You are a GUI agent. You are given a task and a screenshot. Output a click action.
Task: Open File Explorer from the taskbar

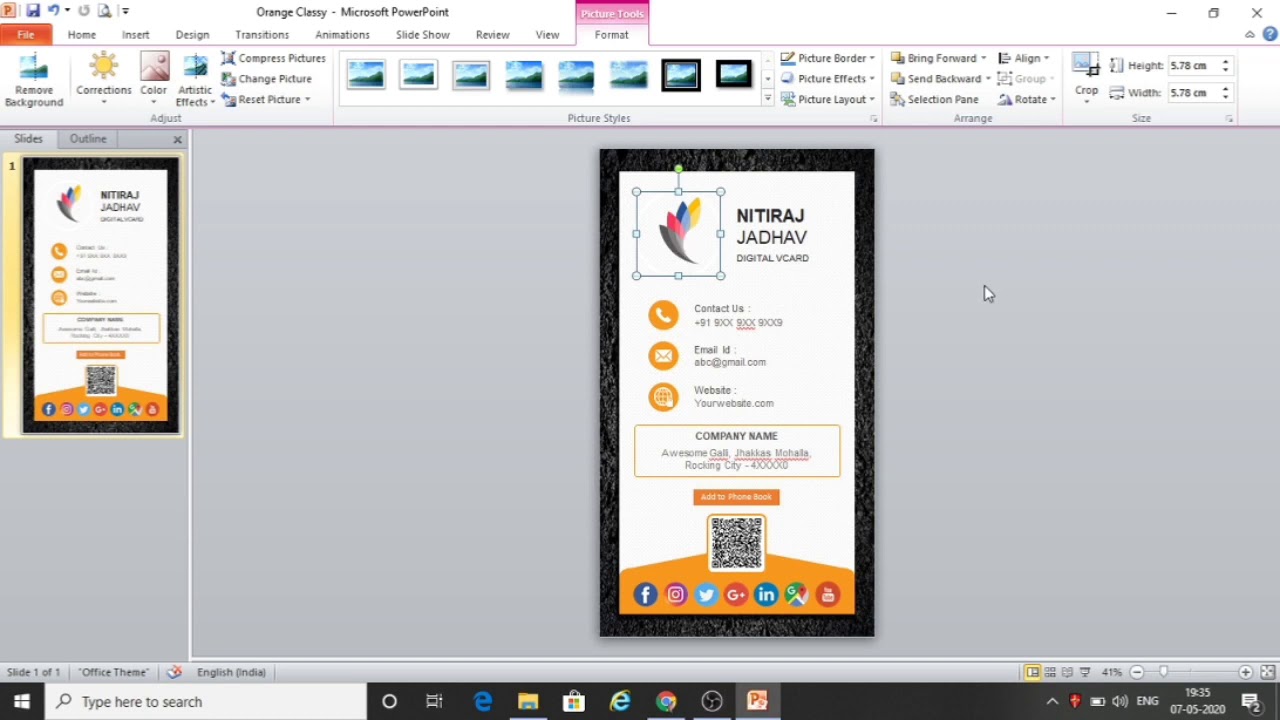(x=528, y=701)
